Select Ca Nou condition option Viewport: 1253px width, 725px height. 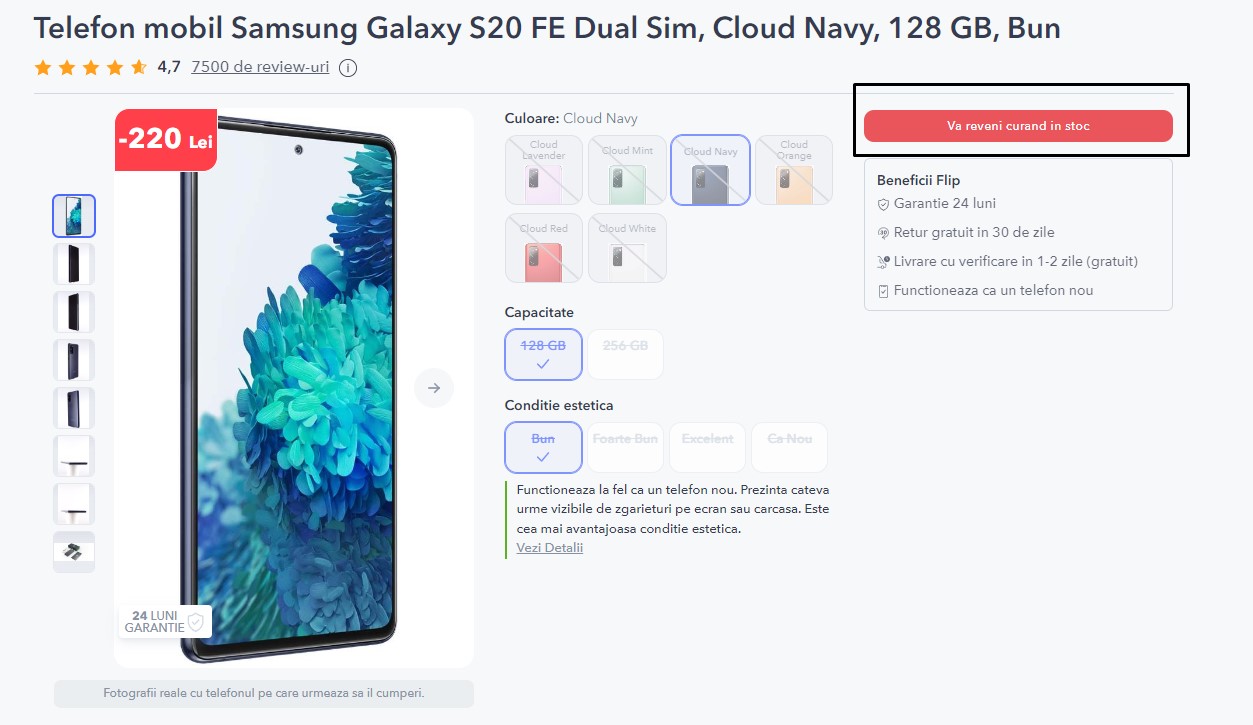pyautogui.click(x=789, y=447)
